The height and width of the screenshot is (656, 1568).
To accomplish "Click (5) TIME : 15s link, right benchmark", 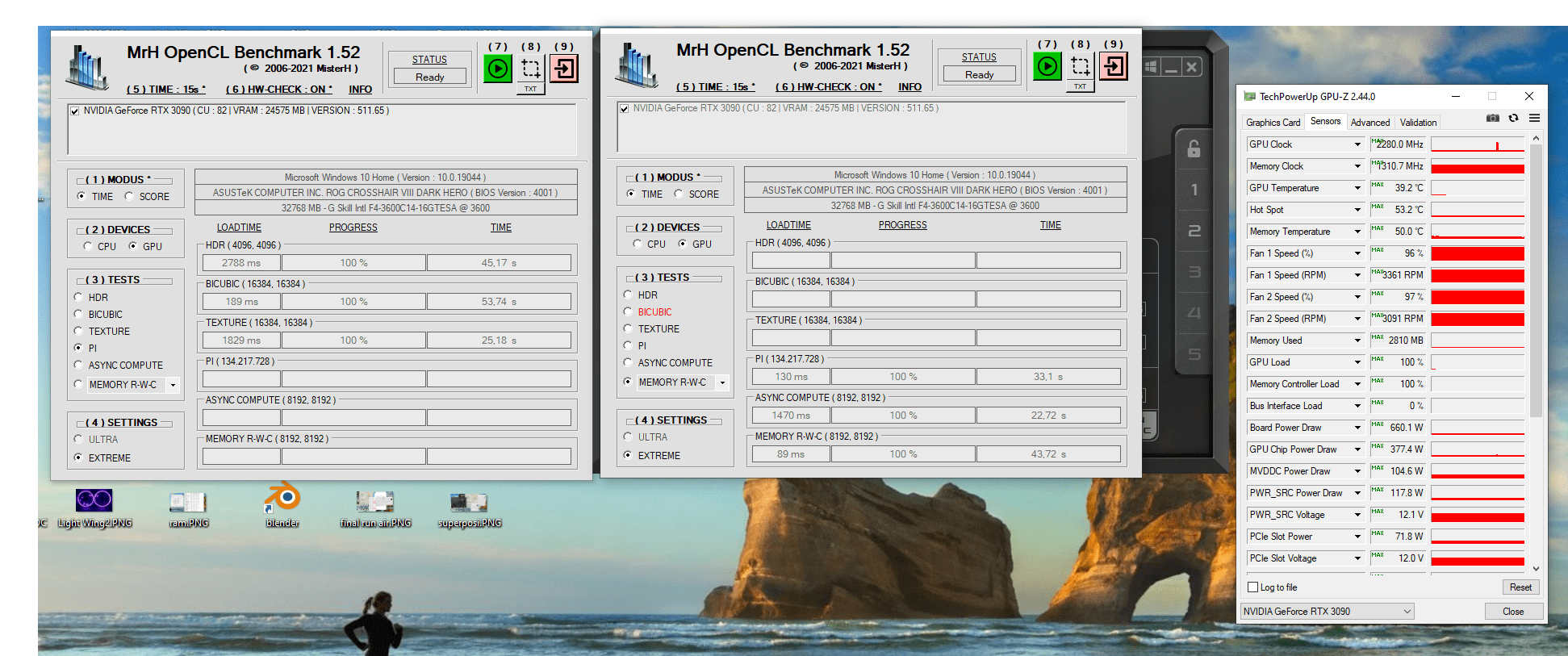I will pyautogui.click(x=716, y=87).
